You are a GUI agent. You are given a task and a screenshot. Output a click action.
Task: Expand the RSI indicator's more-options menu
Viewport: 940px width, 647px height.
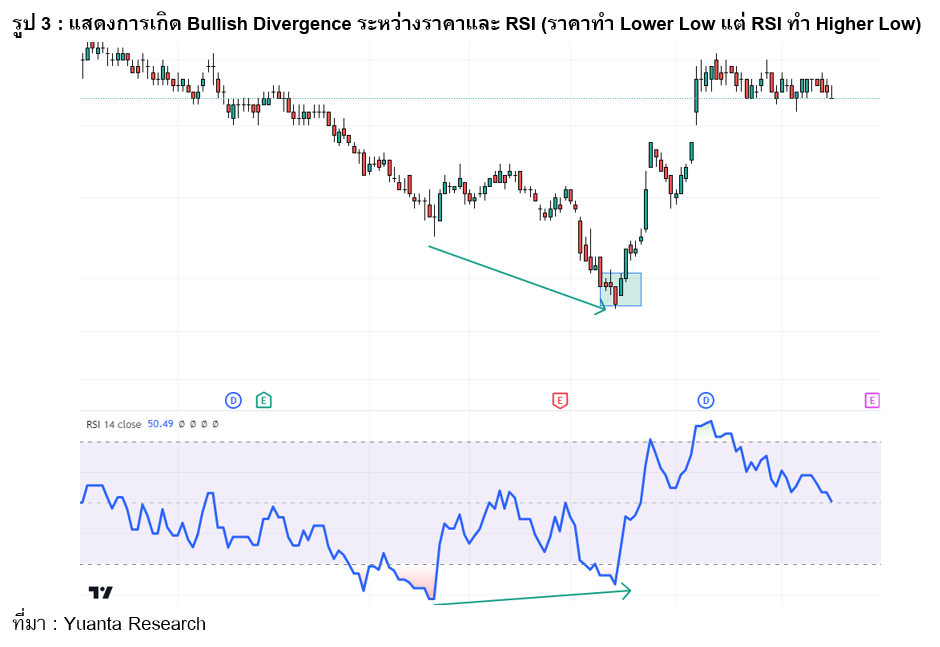(x=214, y=424)
